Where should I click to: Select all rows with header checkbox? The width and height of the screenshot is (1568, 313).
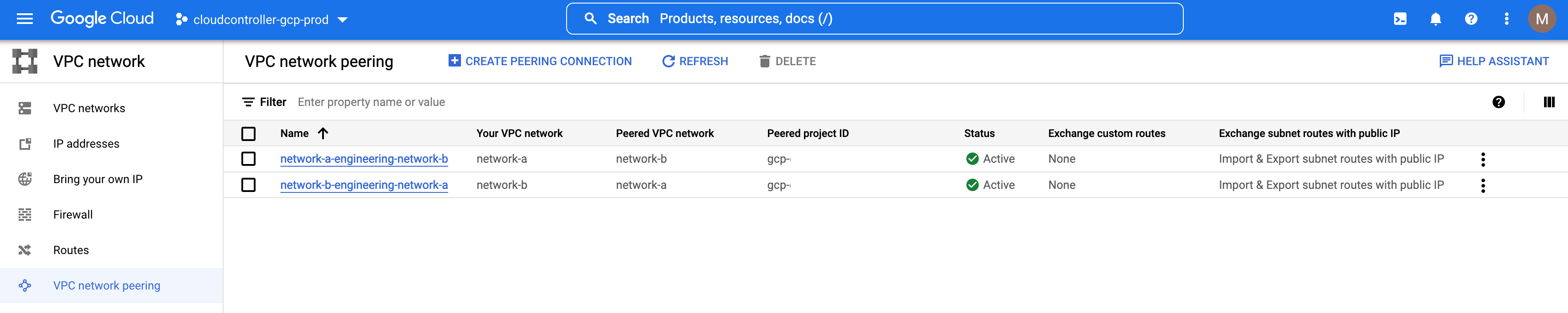(x=248, y=133)
